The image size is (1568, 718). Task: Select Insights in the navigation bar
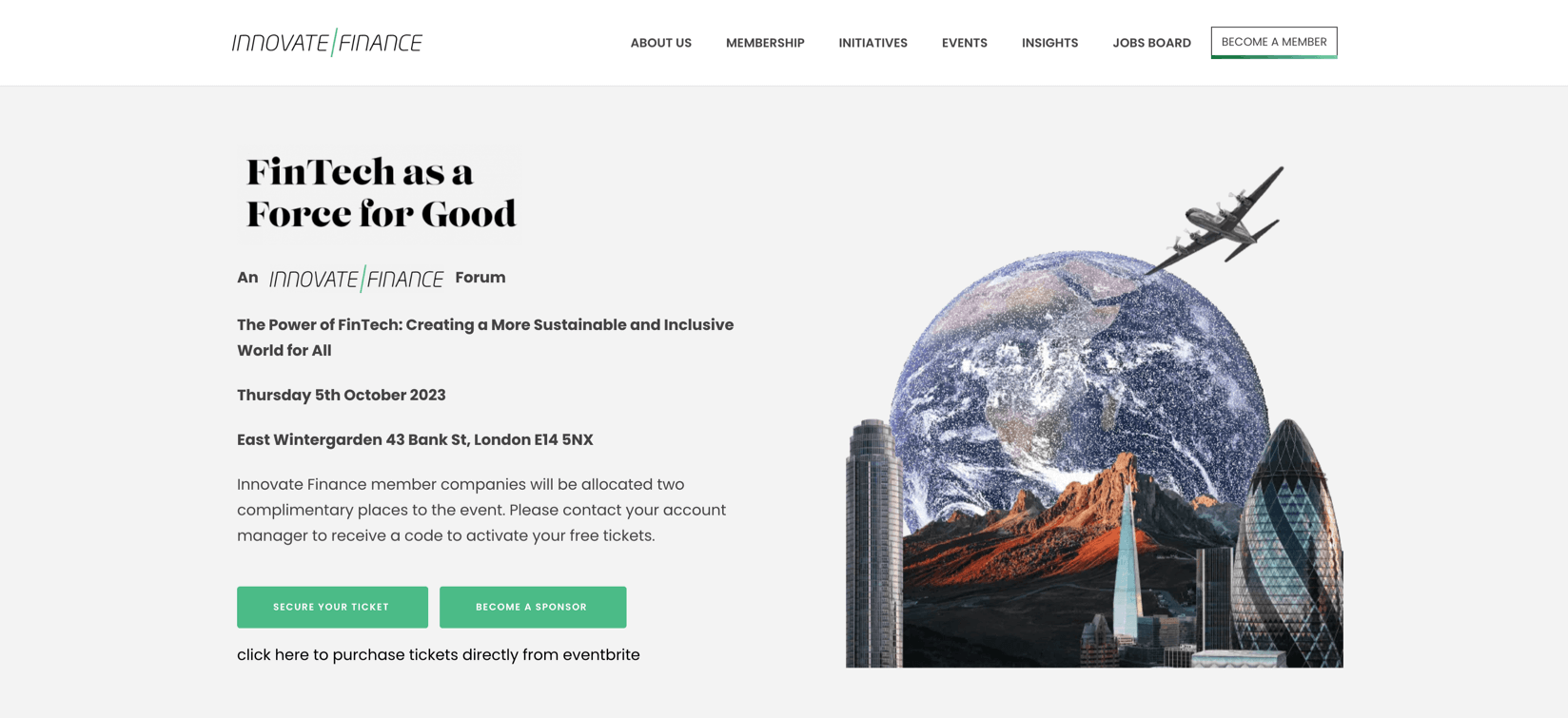[1049, 43]
